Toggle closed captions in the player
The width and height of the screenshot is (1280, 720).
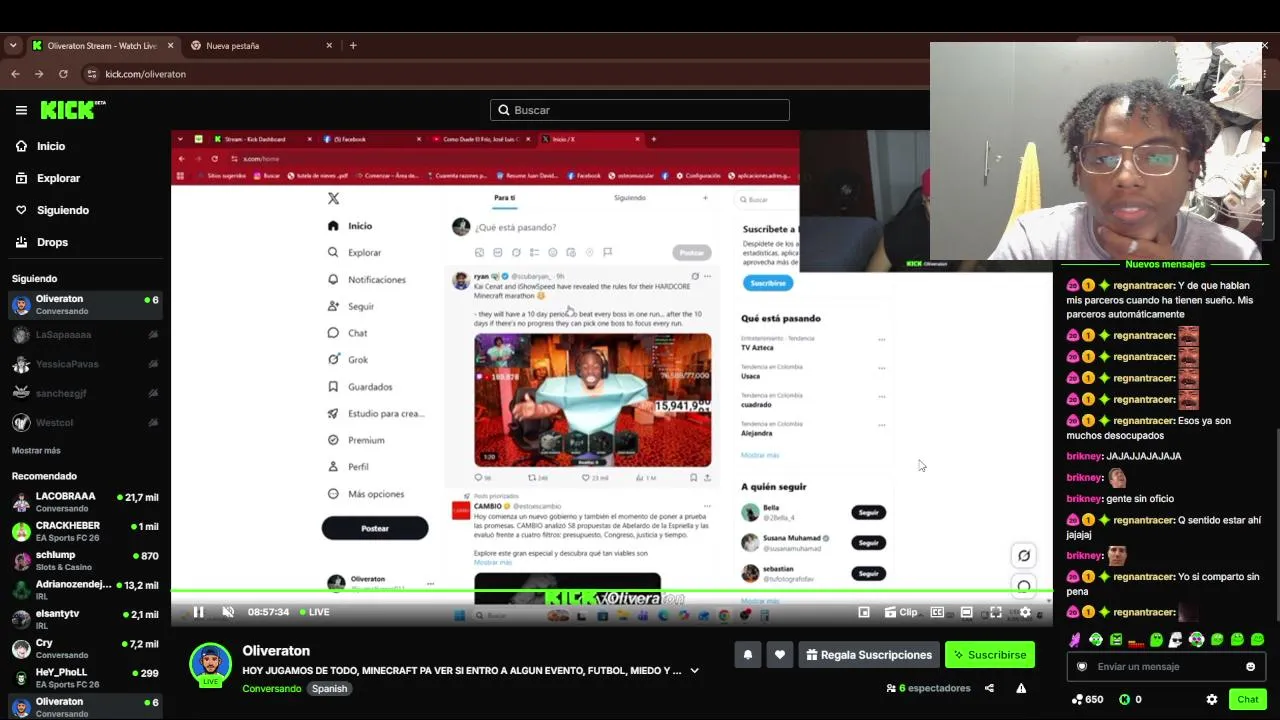(937, 612)
